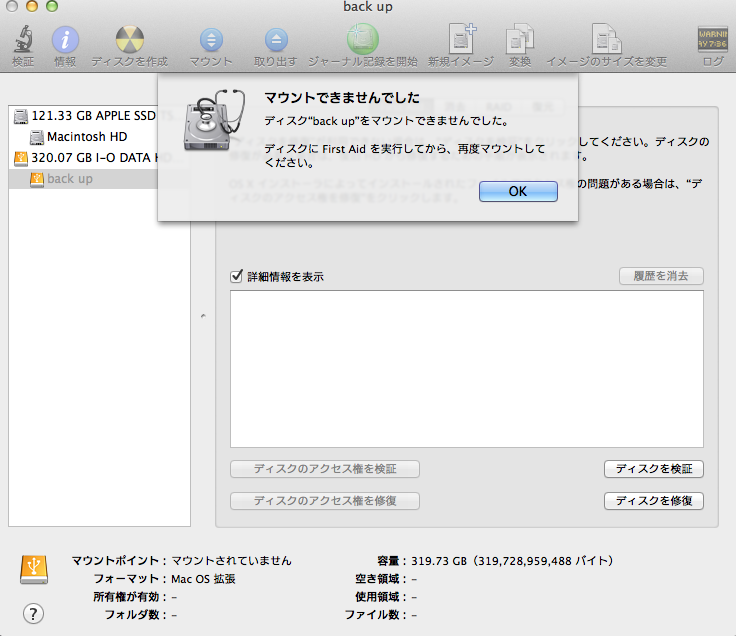The width and height of the screenshot is (736, 636).
Task: Click ジャーナル記録を開始 journaling icon
Action: point(362,39)
